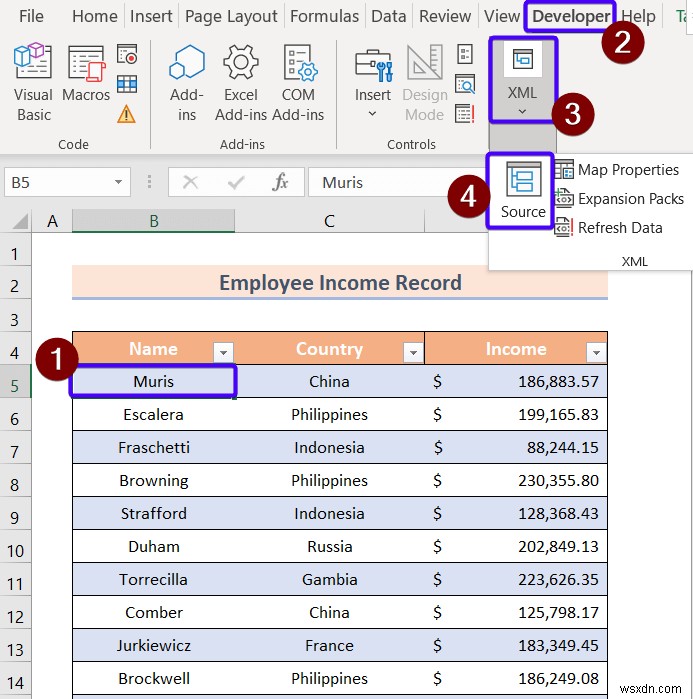Expand the Insert controls dropdown

(x=373, y=83)
